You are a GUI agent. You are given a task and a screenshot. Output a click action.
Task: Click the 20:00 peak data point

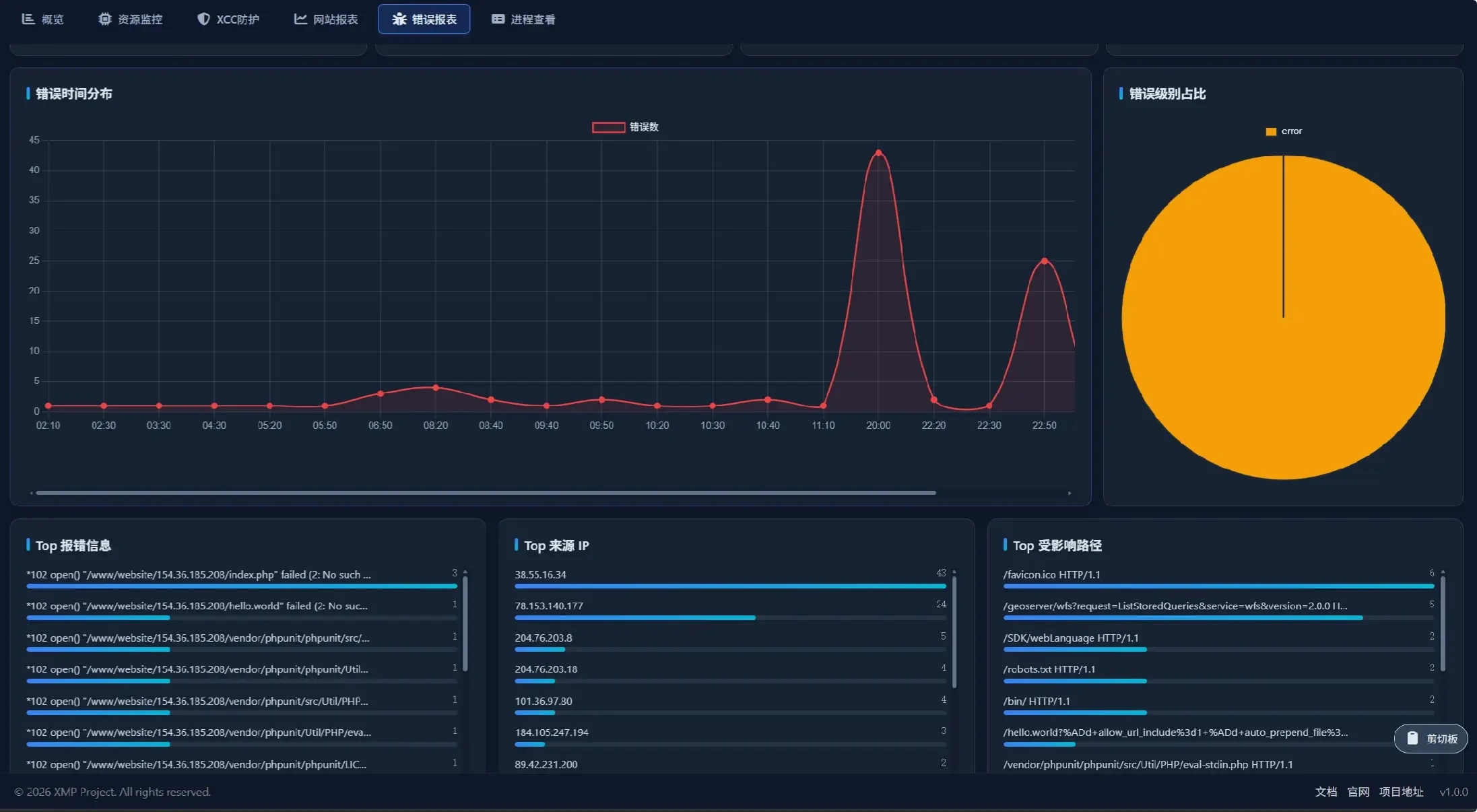878,153
